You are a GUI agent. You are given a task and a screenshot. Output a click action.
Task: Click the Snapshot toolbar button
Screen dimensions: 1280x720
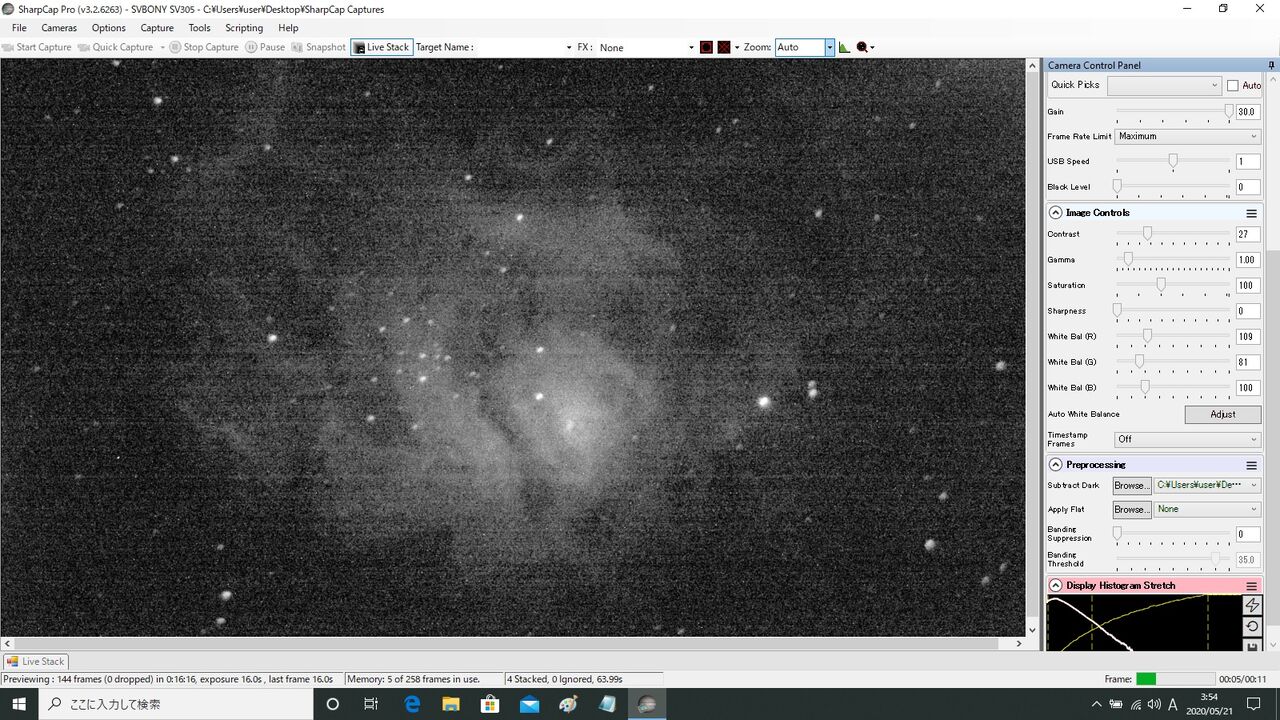pyautogui.click(x=318, y=47)
